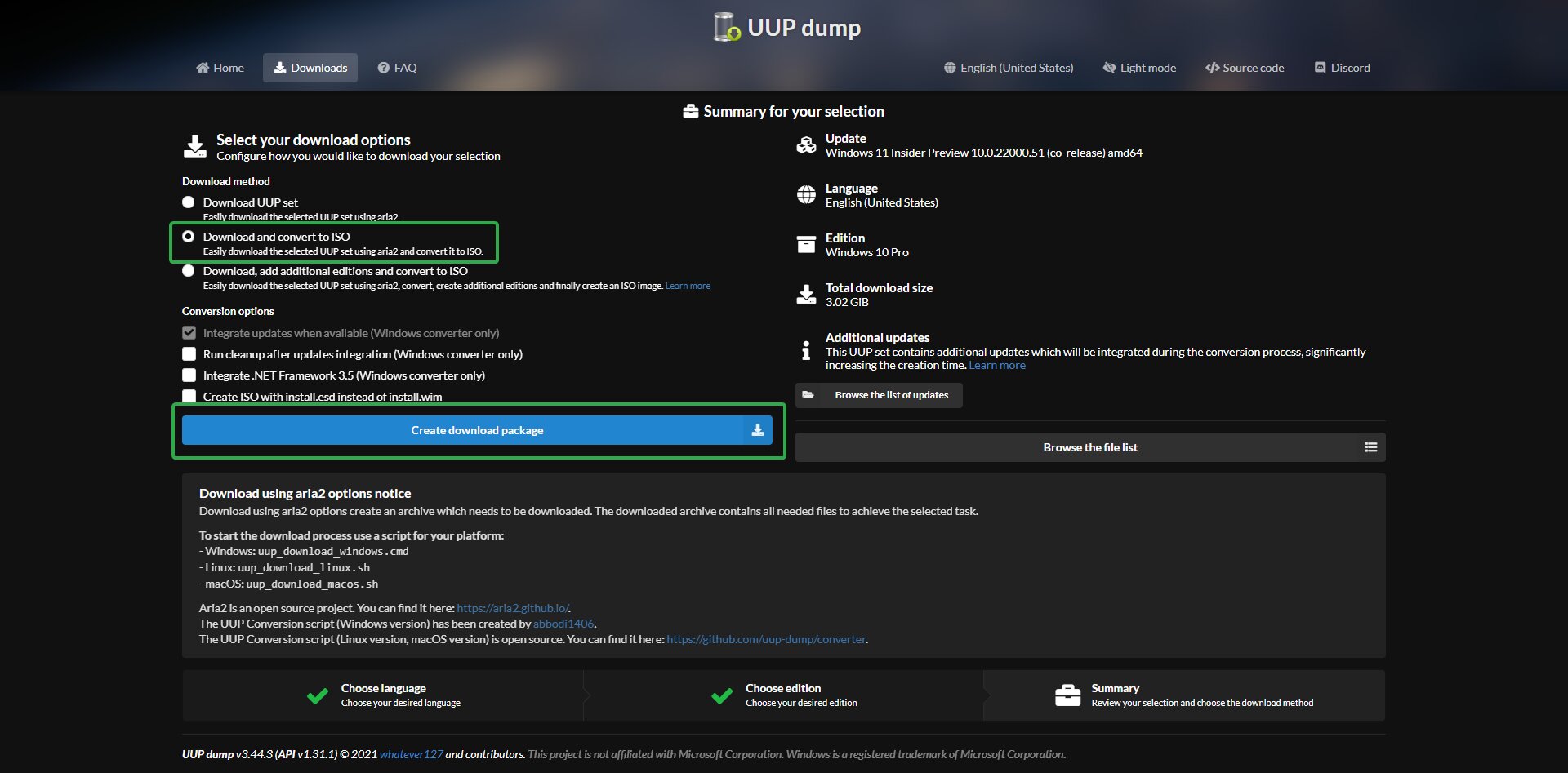Click the globe icon beside Language
The height and width of the screenshot is (773, 1568).
(806, 195)
